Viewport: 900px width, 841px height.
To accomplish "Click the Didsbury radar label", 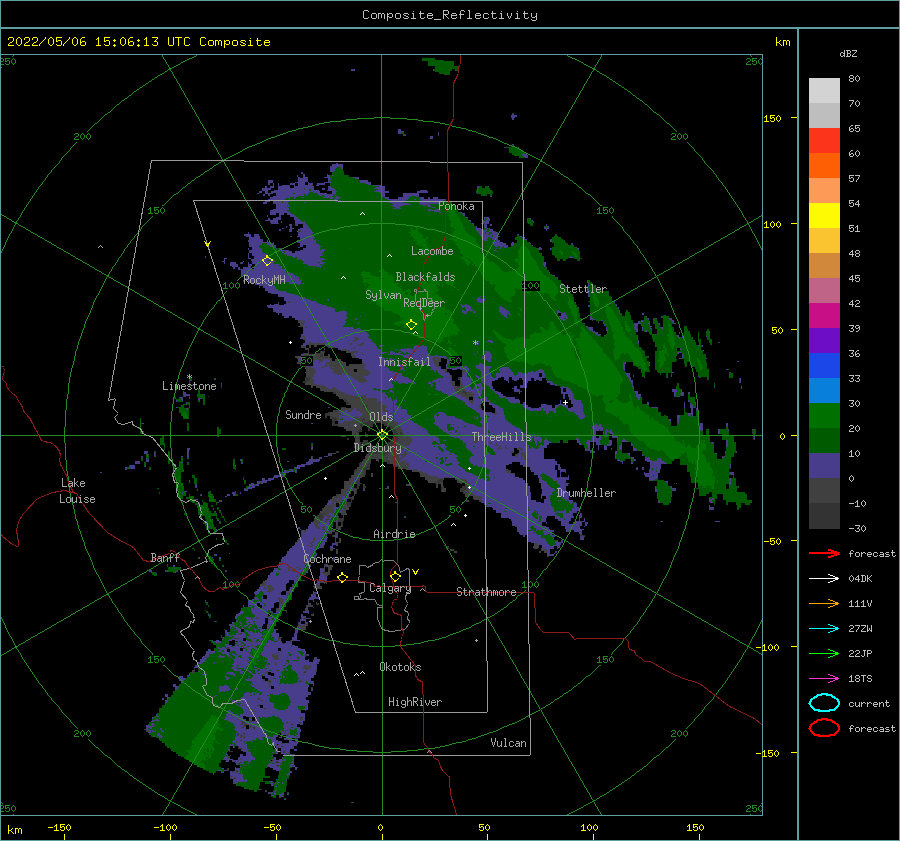I will pos(378,448).
